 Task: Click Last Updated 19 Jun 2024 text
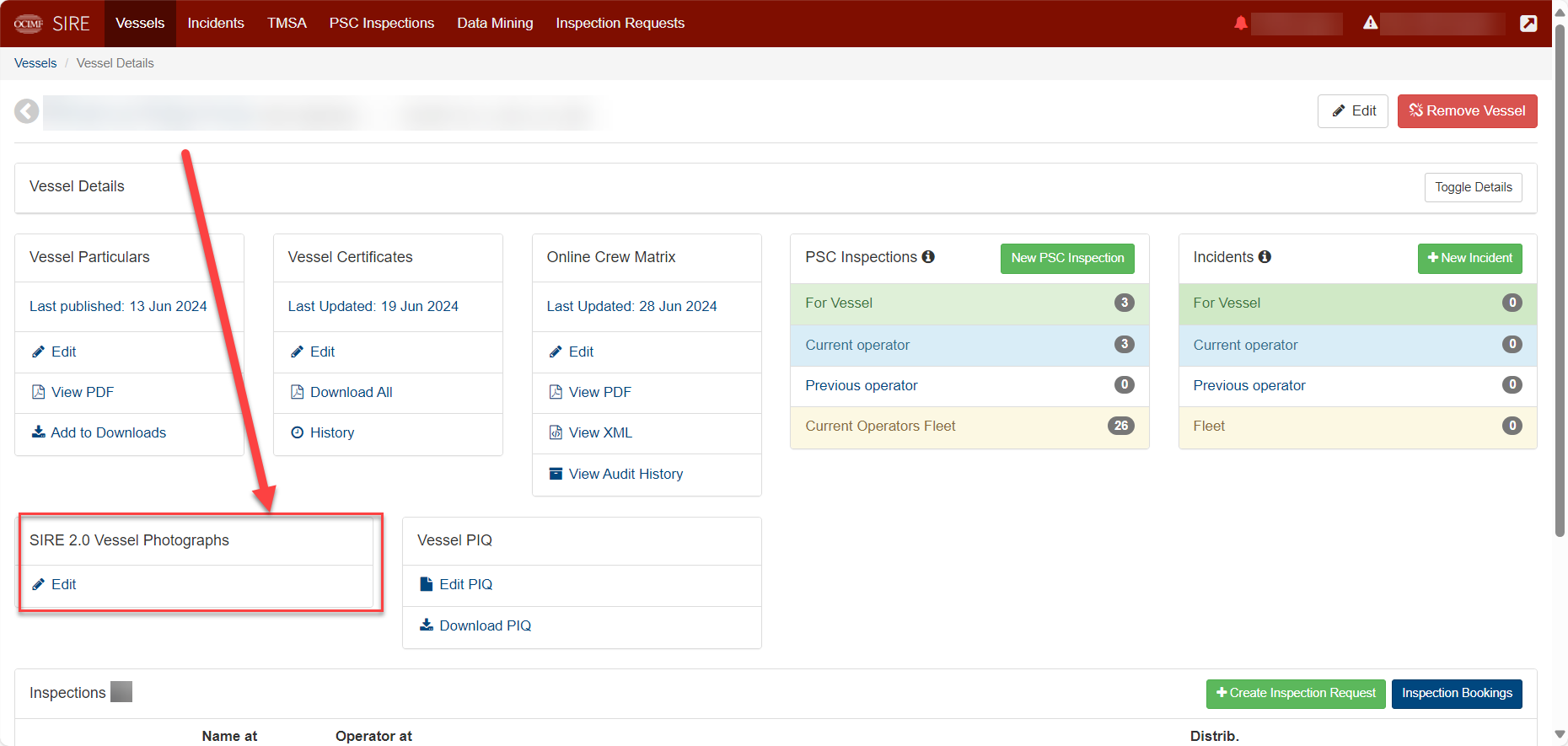click(373, 307)
